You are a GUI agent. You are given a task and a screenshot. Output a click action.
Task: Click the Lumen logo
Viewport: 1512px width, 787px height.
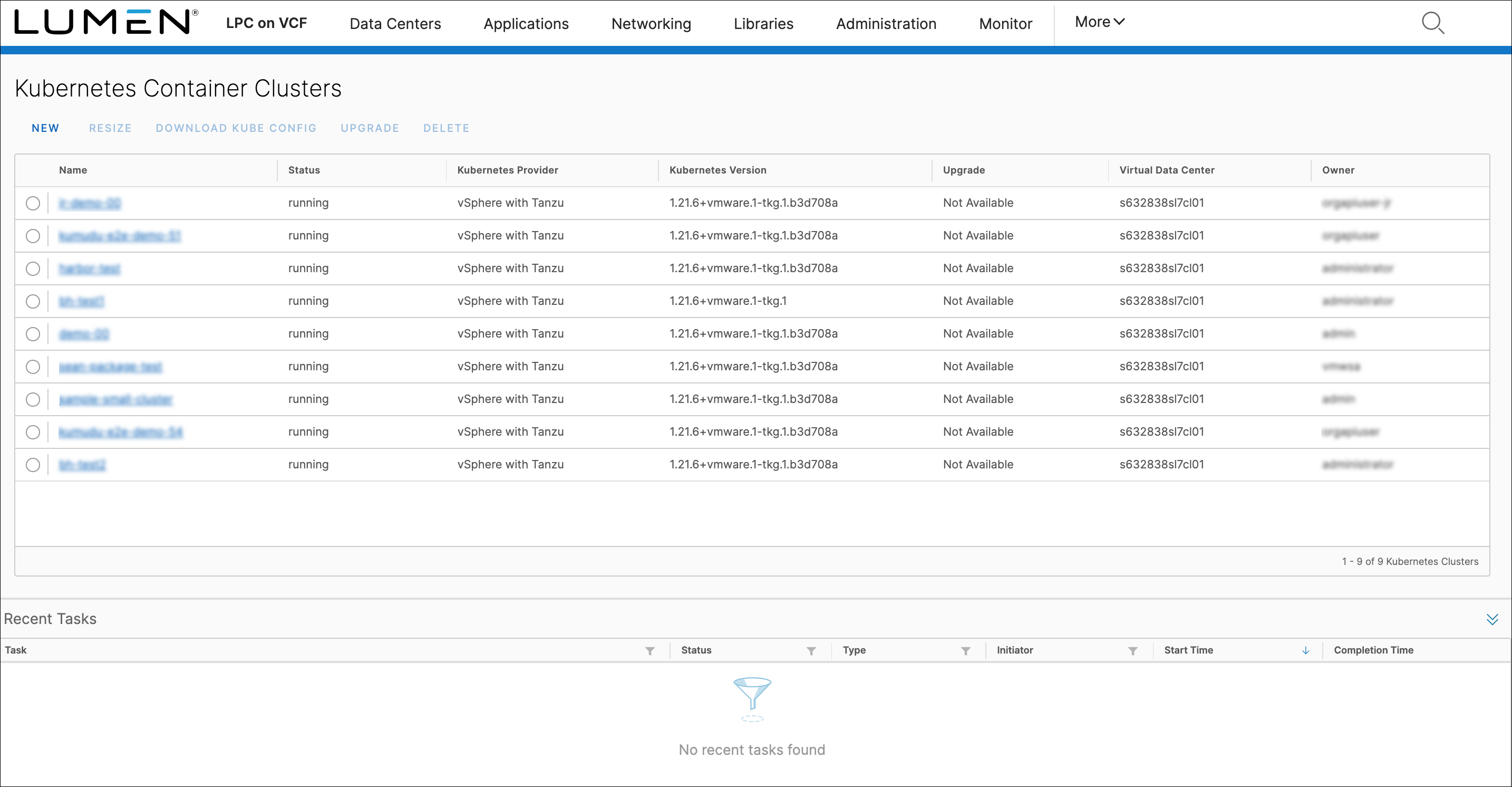pyautogui.click(x=105, y=22)
